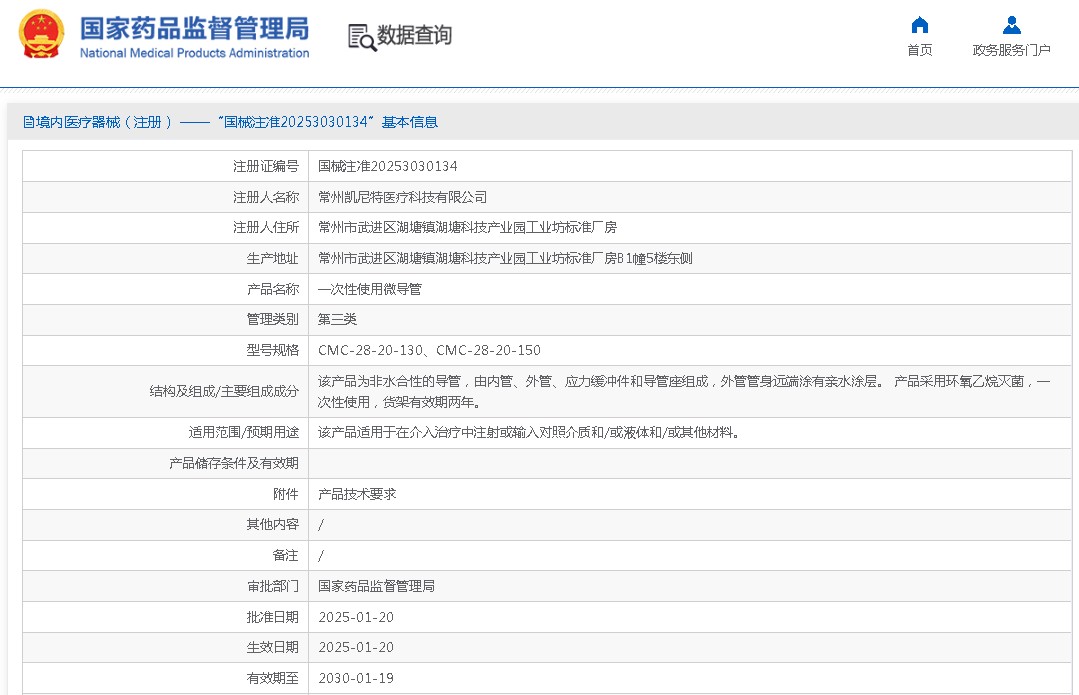Click the 适用范围/预期用途 label
Image resolution: width=1079 pixels, height=695 pixels.
[x=244, y=433]
